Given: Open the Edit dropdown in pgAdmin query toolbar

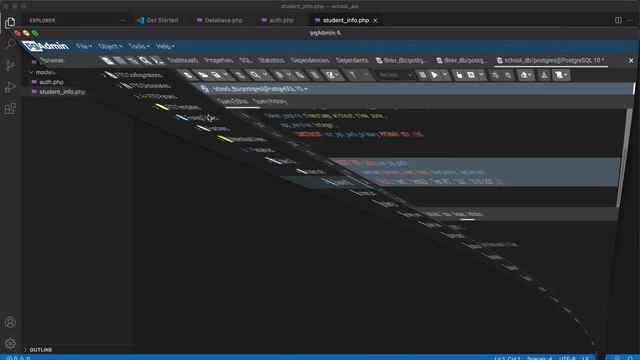Looking at the screenshot, I should tap(333, 75).
